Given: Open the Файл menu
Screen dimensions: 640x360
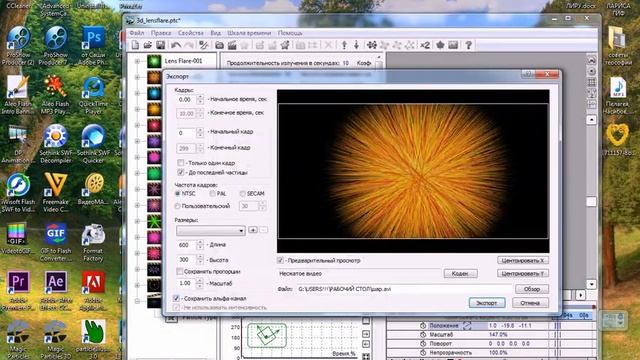Looking at the screenshot, I should pyautogui.click(x=137, y=33).
